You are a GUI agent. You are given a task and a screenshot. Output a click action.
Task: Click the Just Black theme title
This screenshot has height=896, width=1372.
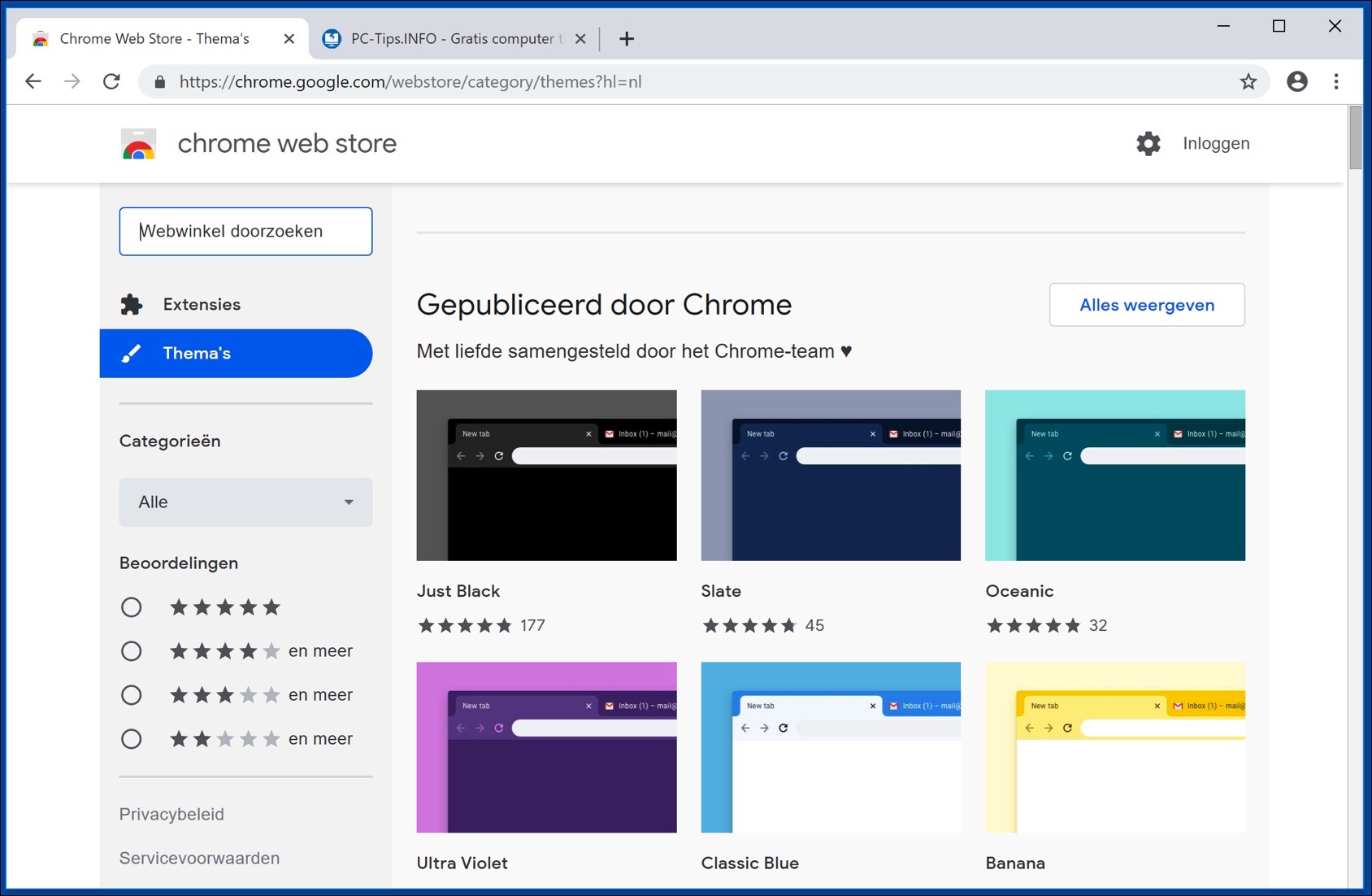458,591
